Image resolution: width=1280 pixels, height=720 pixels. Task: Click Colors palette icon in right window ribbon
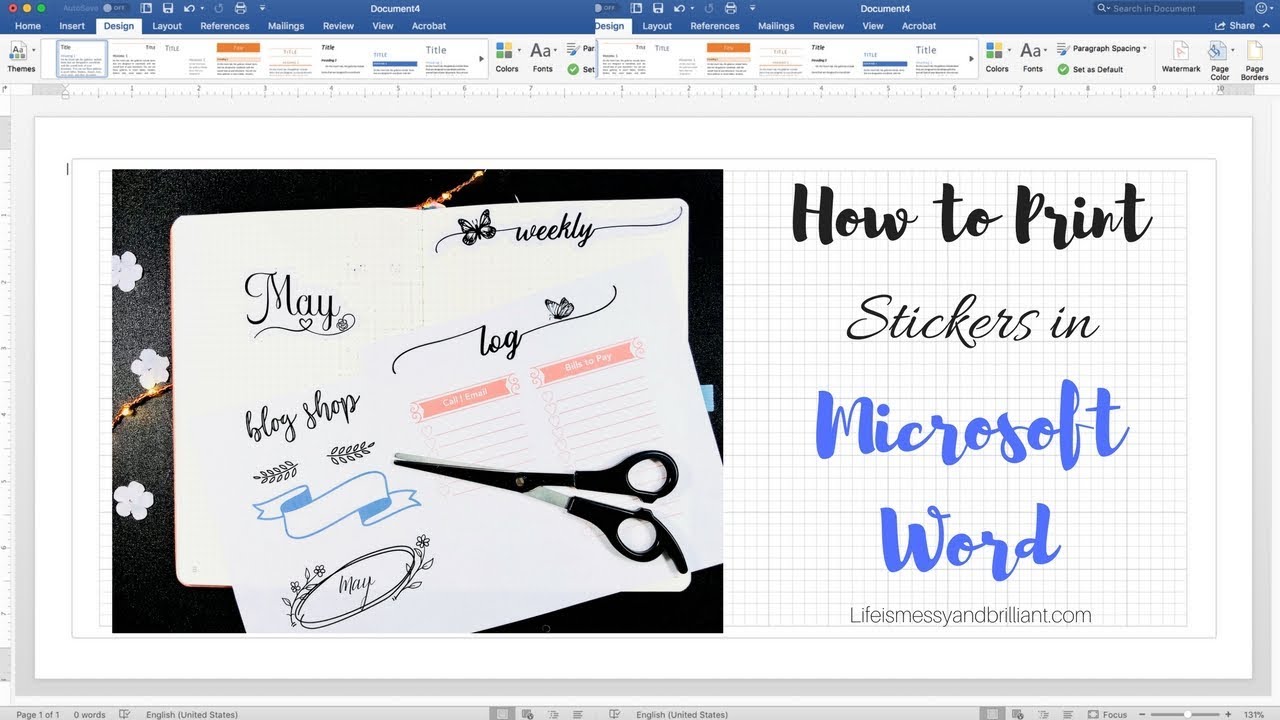[x=994, y=50]
